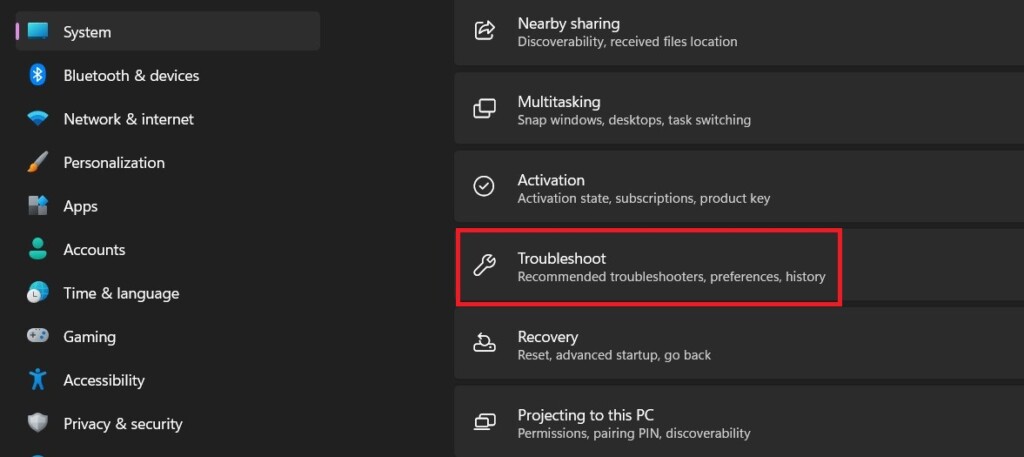Click the Privacy & security shield icon

tap(38, 424)
